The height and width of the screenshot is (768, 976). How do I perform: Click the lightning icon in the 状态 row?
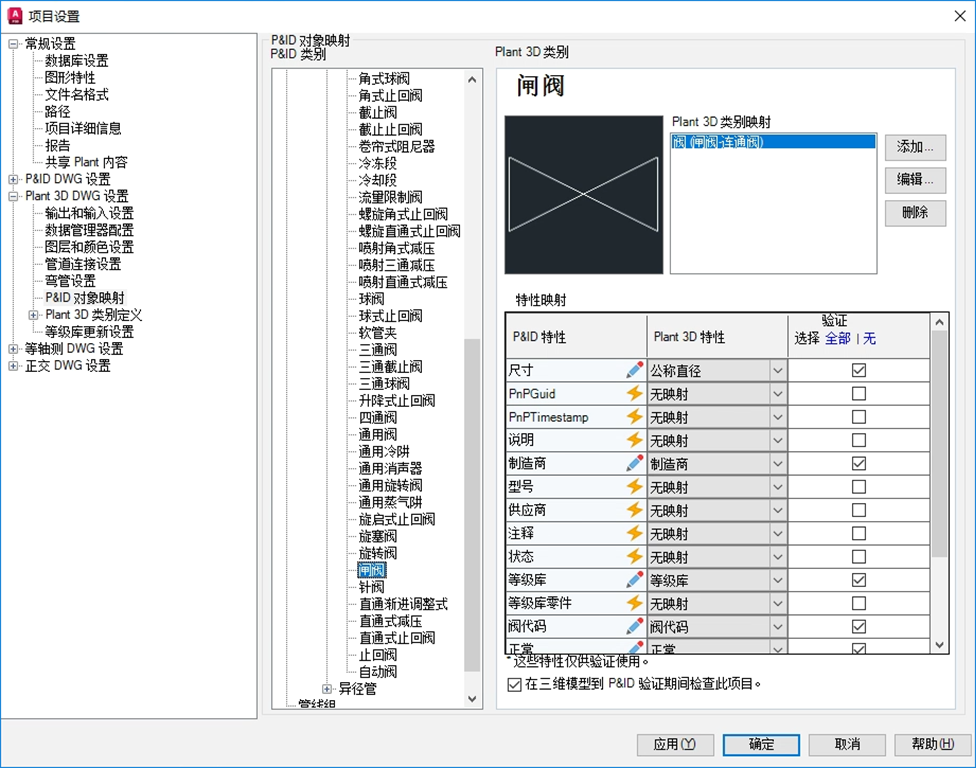[x=634, y=556]
